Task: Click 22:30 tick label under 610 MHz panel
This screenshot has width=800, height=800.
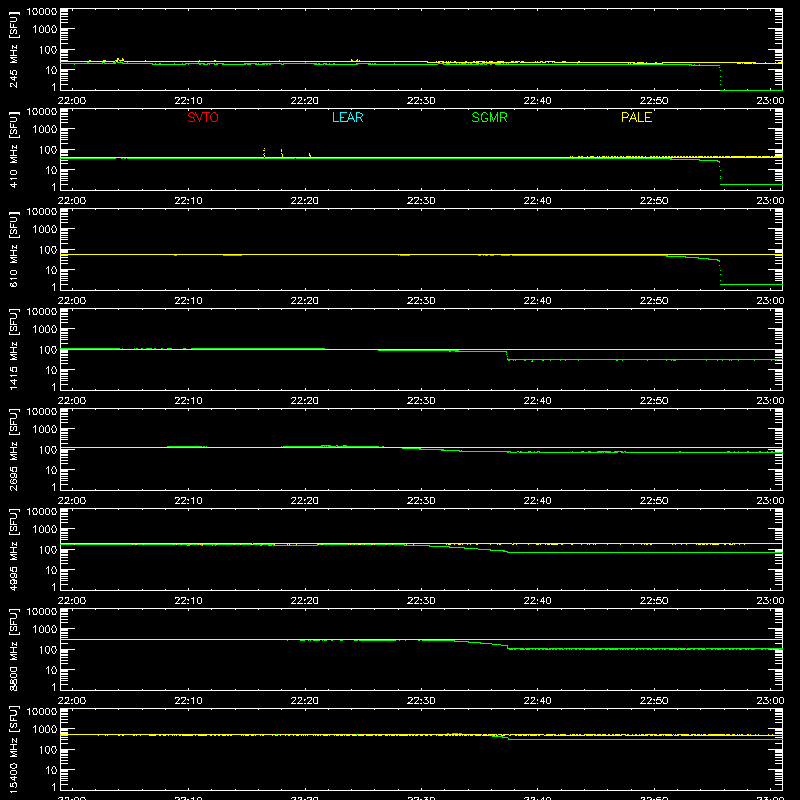Action: (421, 301)
